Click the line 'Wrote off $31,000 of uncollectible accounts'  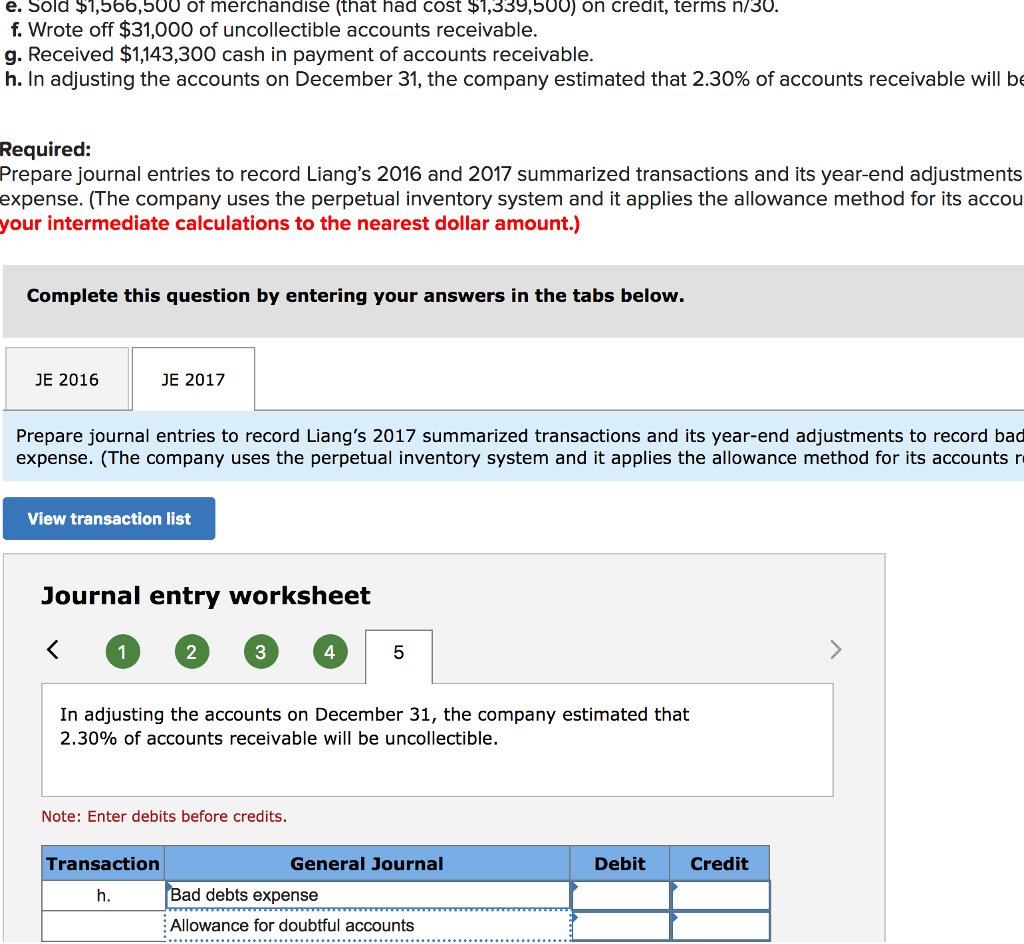274,30
